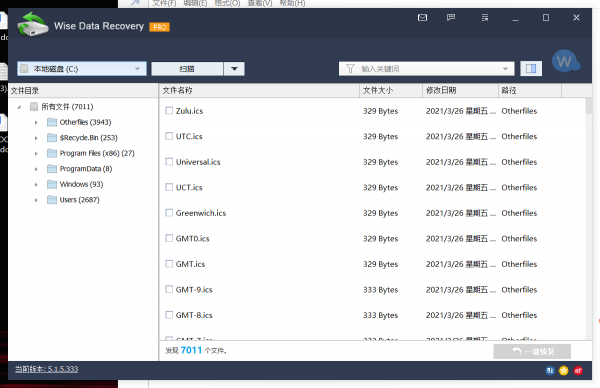Click the 7011 found files count

(191, 350)
